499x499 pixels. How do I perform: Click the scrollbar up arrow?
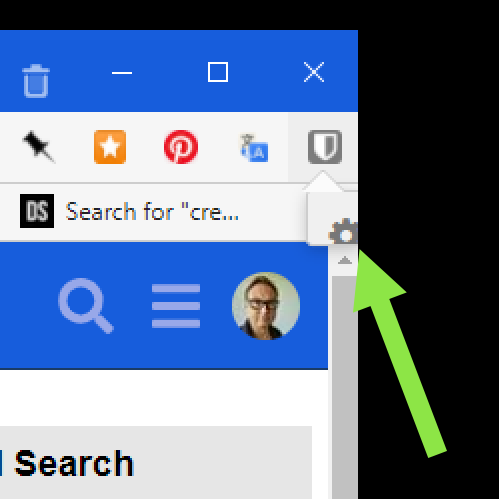coord(345,260)
